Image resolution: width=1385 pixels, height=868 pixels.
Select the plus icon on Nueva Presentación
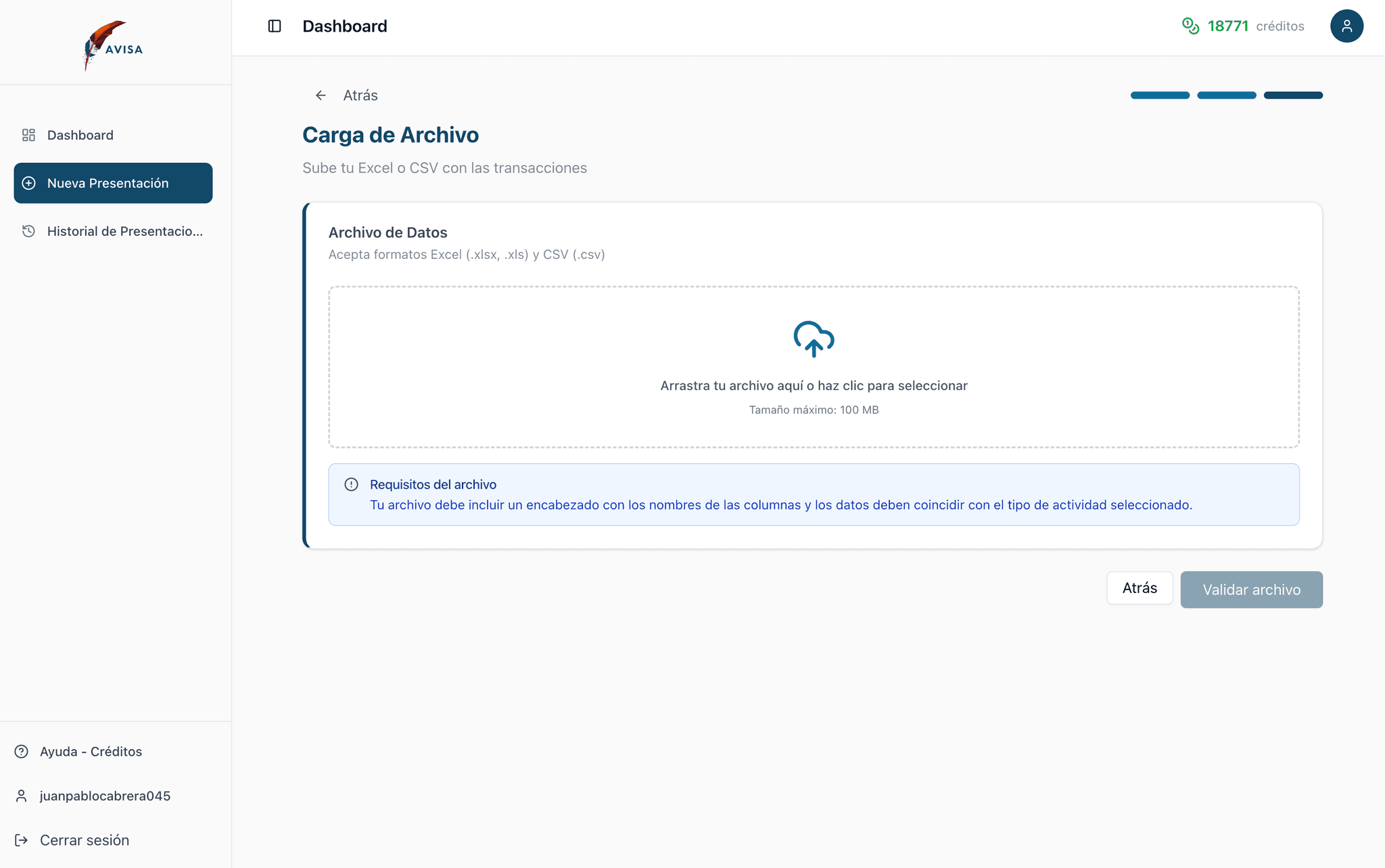coord(28,183)
